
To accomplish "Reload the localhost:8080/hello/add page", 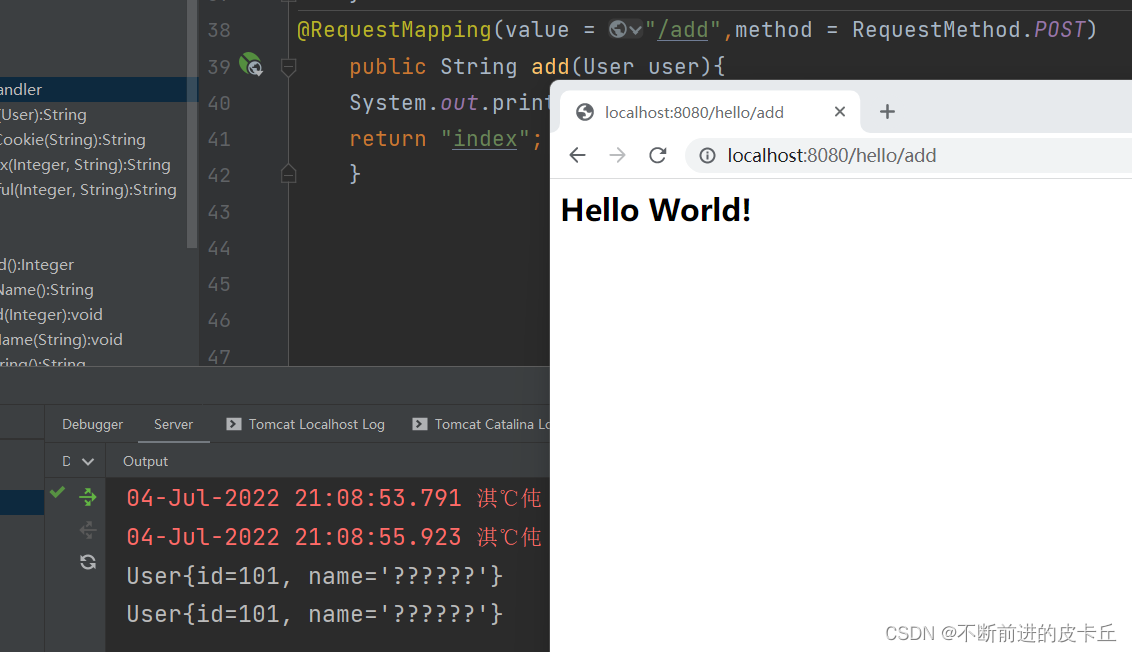I will point(658,155).
